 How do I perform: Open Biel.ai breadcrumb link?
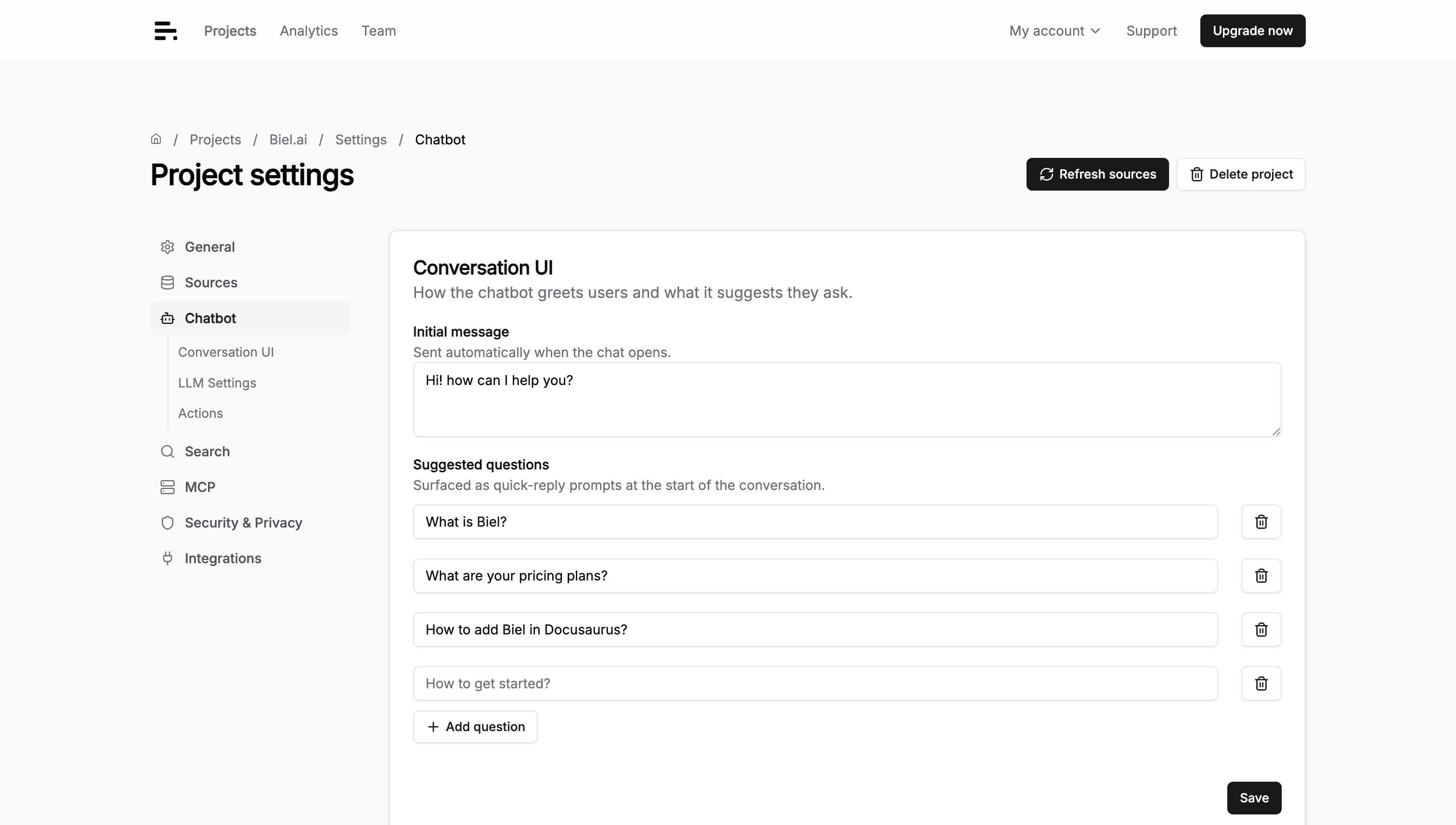[x=288, y=140]
